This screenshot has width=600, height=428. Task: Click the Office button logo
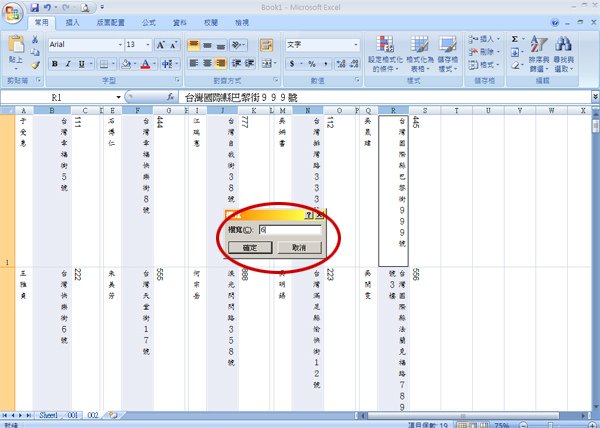click(13, 13)
